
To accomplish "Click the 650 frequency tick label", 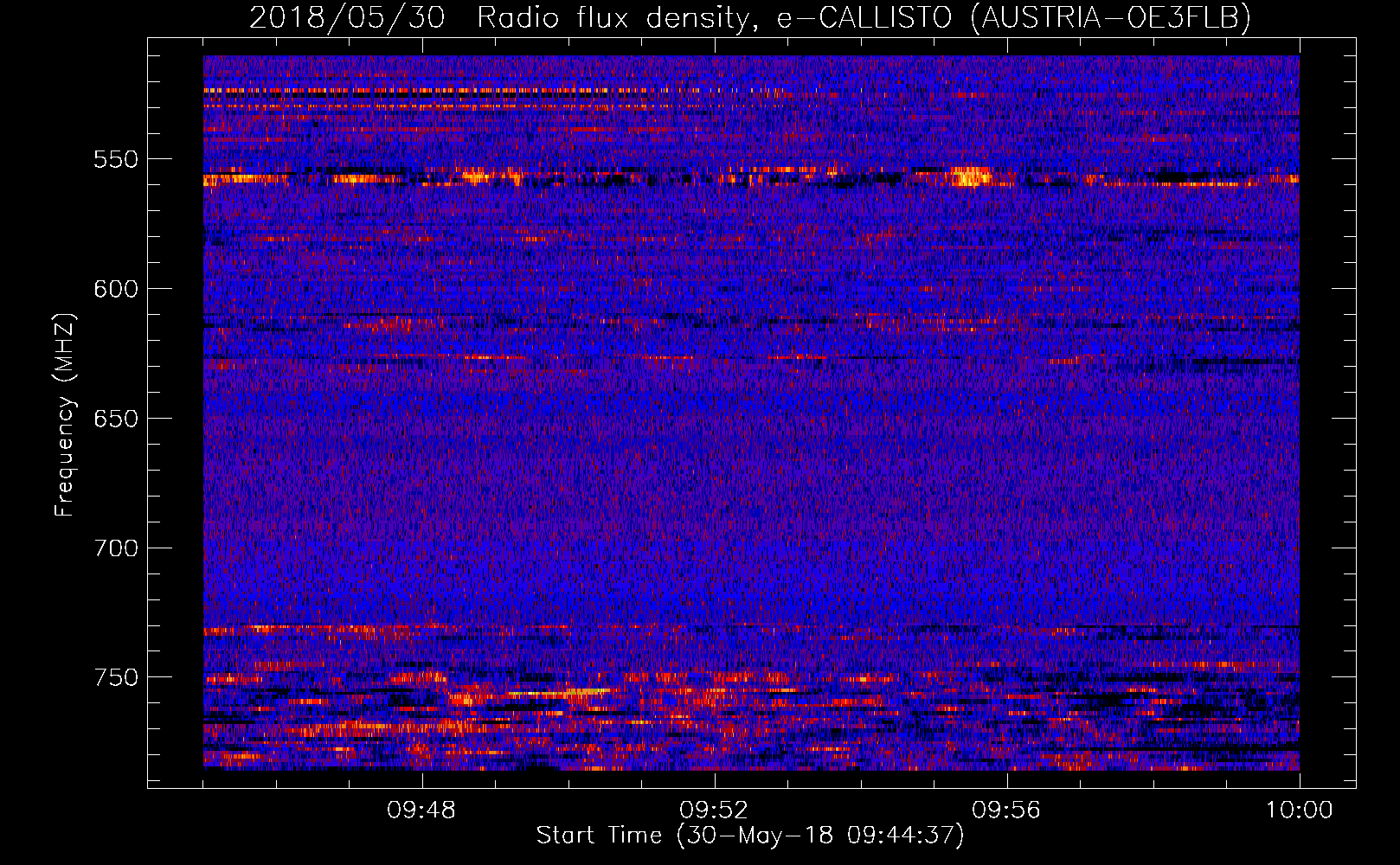I will (x=116, y=419).
